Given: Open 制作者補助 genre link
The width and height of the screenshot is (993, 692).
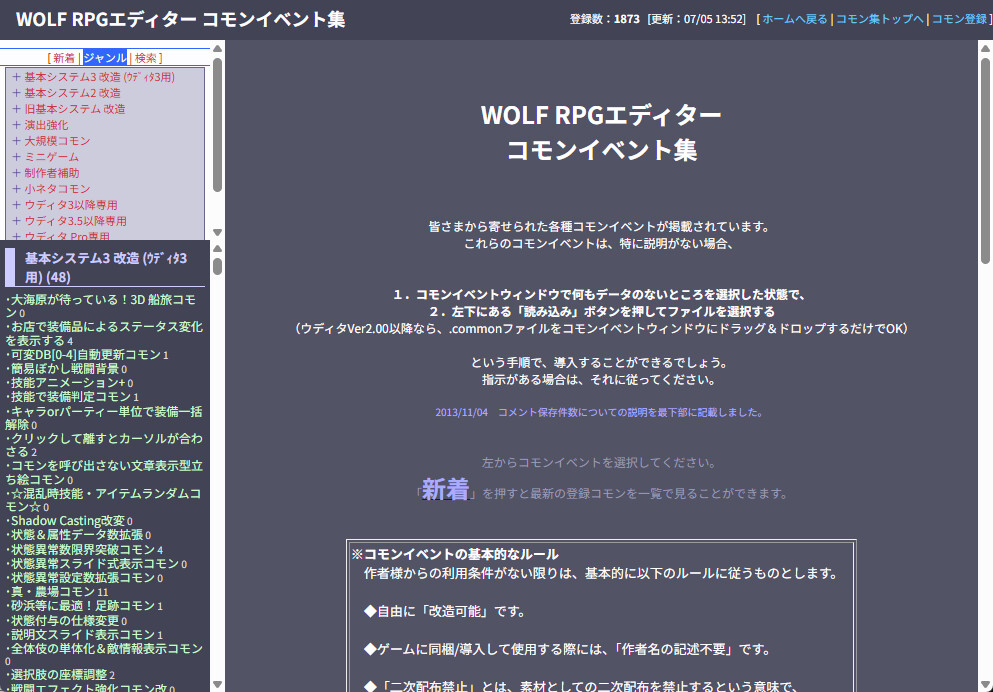Looking at the screenshot, I should (52, 173).
